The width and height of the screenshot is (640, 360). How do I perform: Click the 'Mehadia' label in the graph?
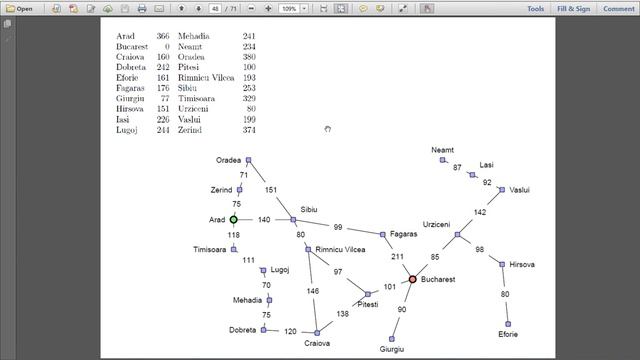click(x=247, y=300)
